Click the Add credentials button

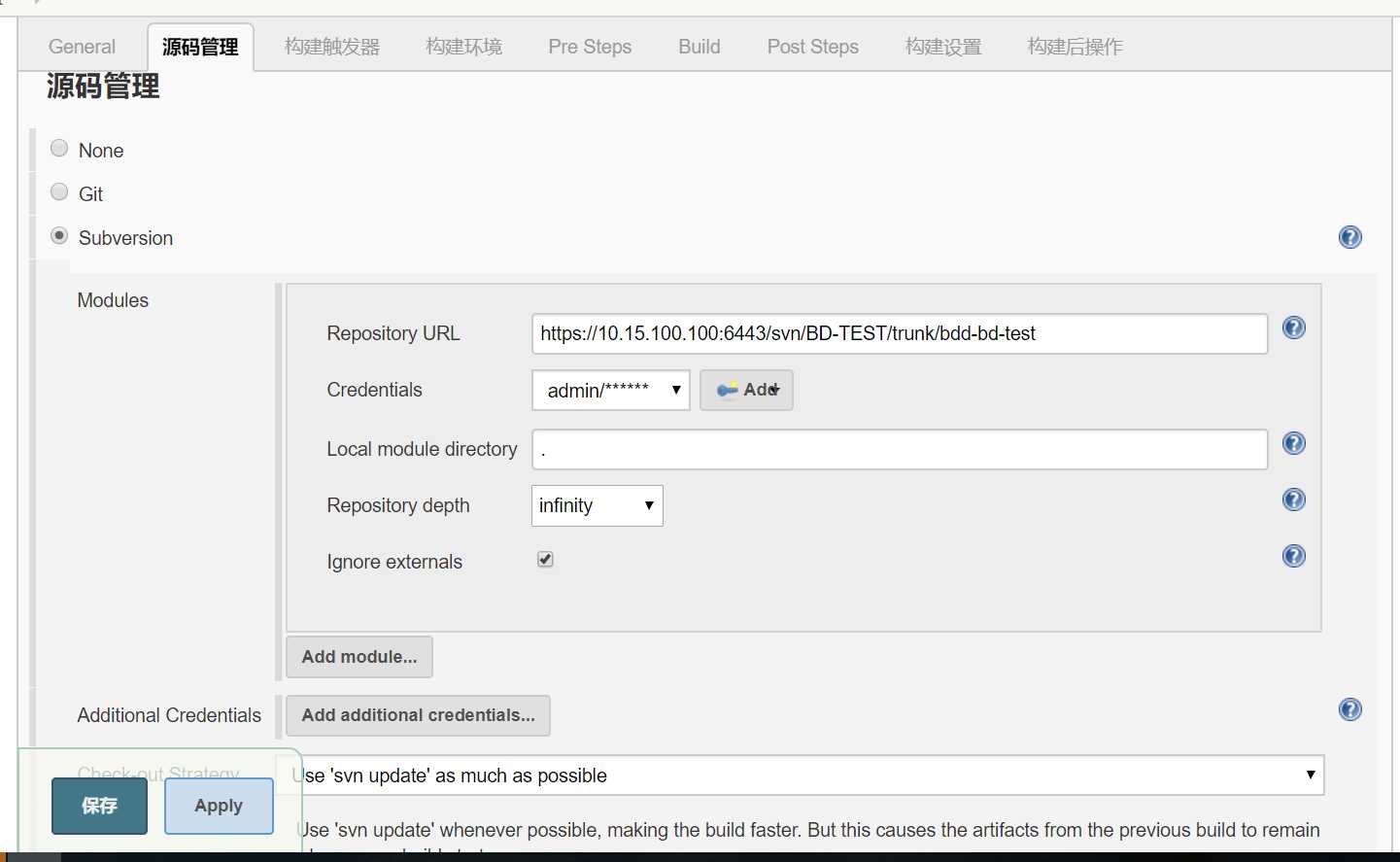(746, 390)
